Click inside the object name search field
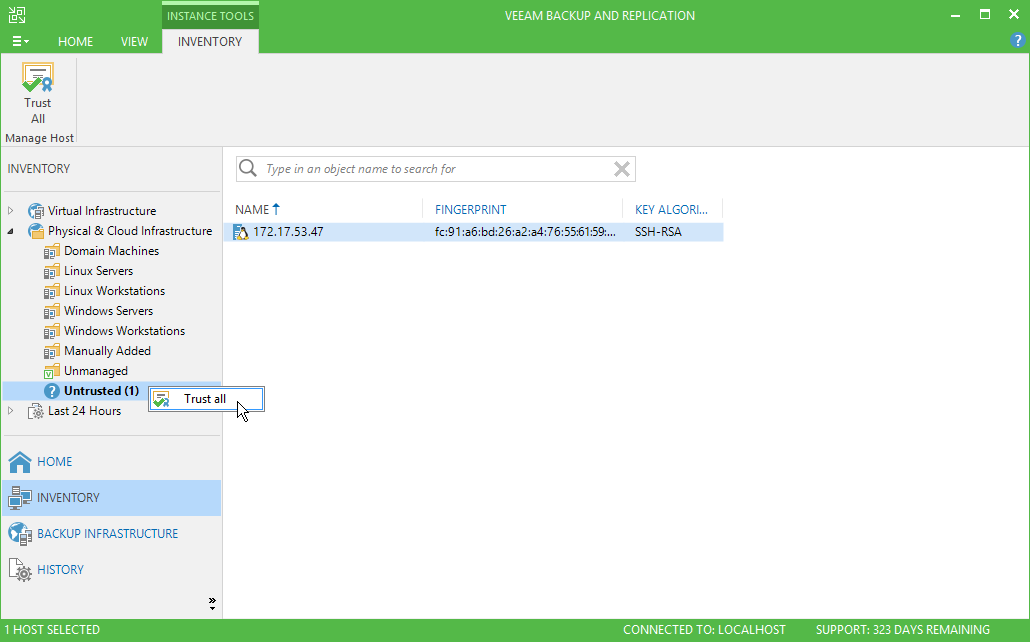1030x642 pixels. [436, 169]
